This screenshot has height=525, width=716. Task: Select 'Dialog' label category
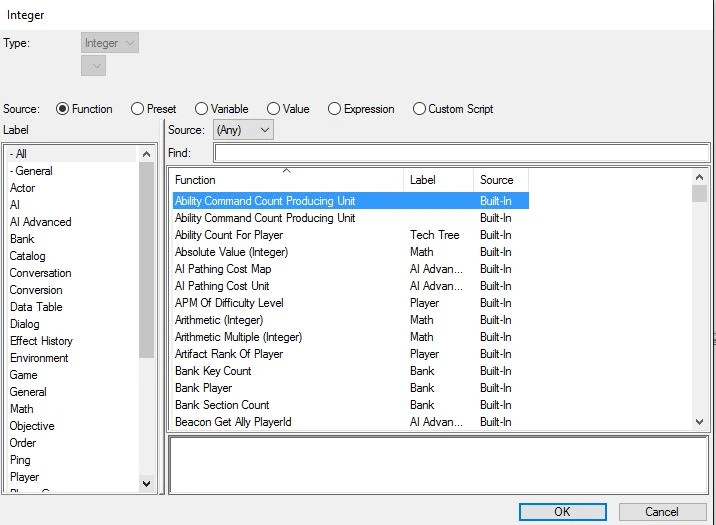tap(72, 324)
